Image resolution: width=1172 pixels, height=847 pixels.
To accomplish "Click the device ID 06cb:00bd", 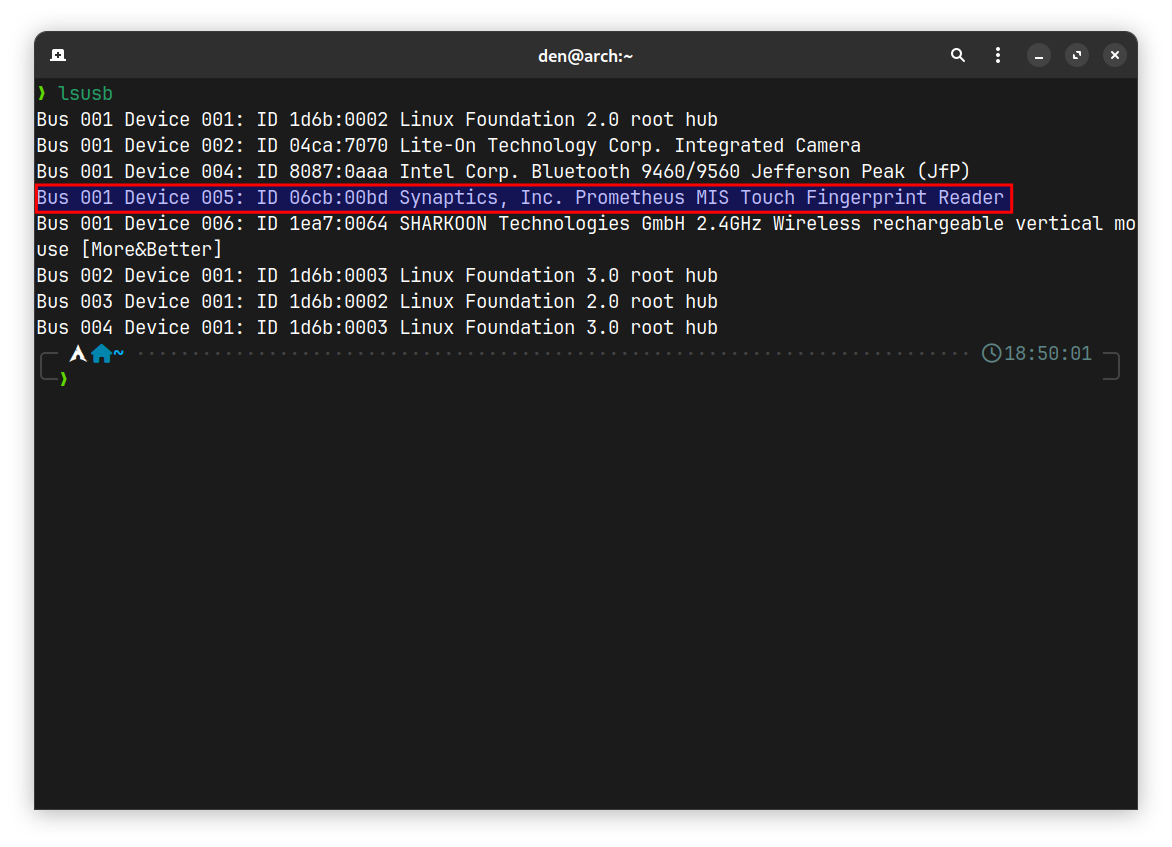I will (339, 198).
